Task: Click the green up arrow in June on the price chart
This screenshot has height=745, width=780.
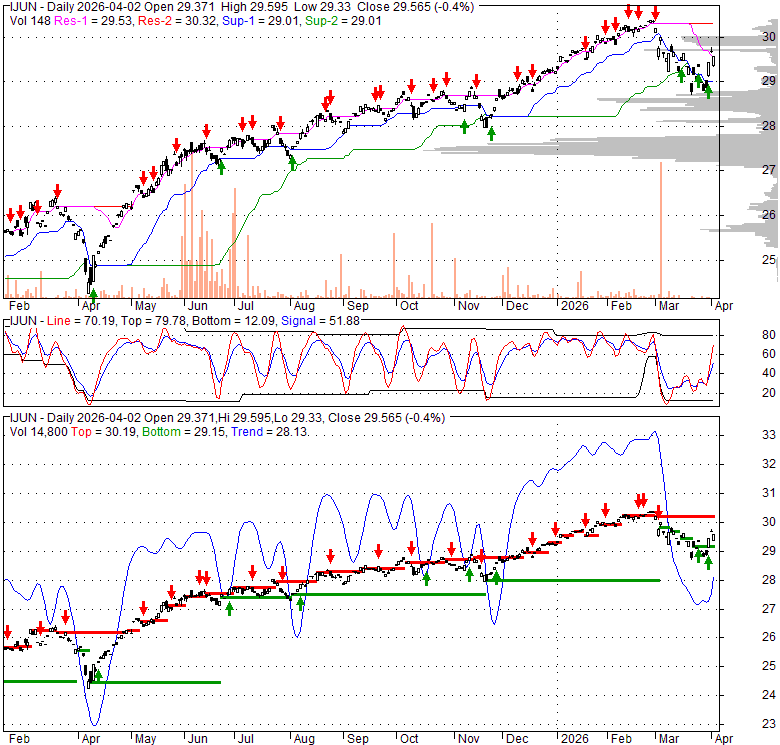Action: click(221, 165)
